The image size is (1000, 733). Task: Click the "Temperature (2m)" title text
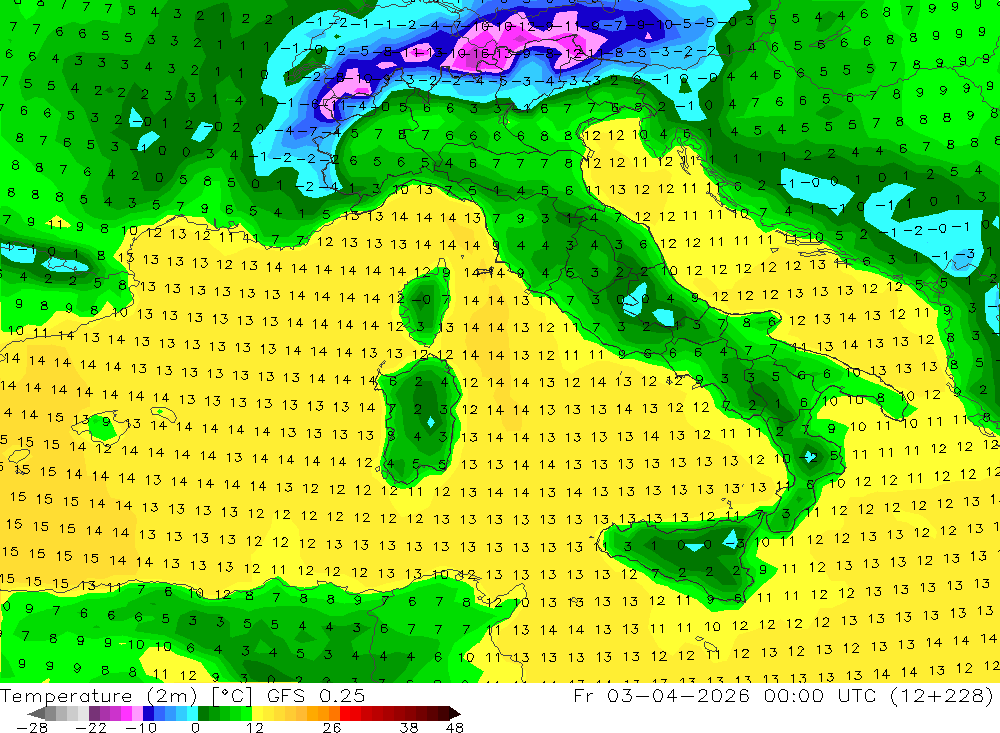[x=99, y=696]
